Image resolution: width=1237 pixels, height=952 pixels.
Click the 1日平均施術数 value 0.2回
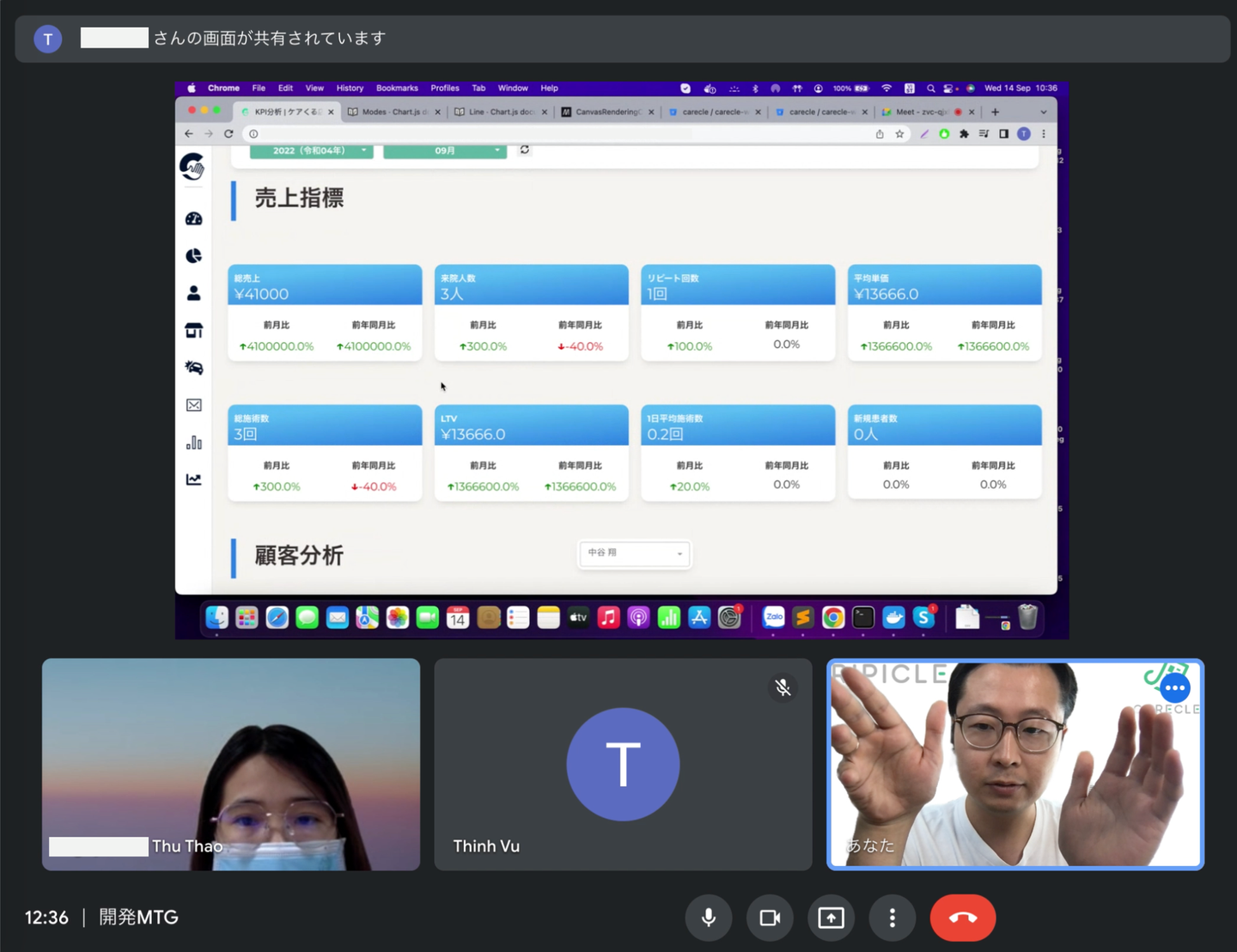[x=665, y=434]
